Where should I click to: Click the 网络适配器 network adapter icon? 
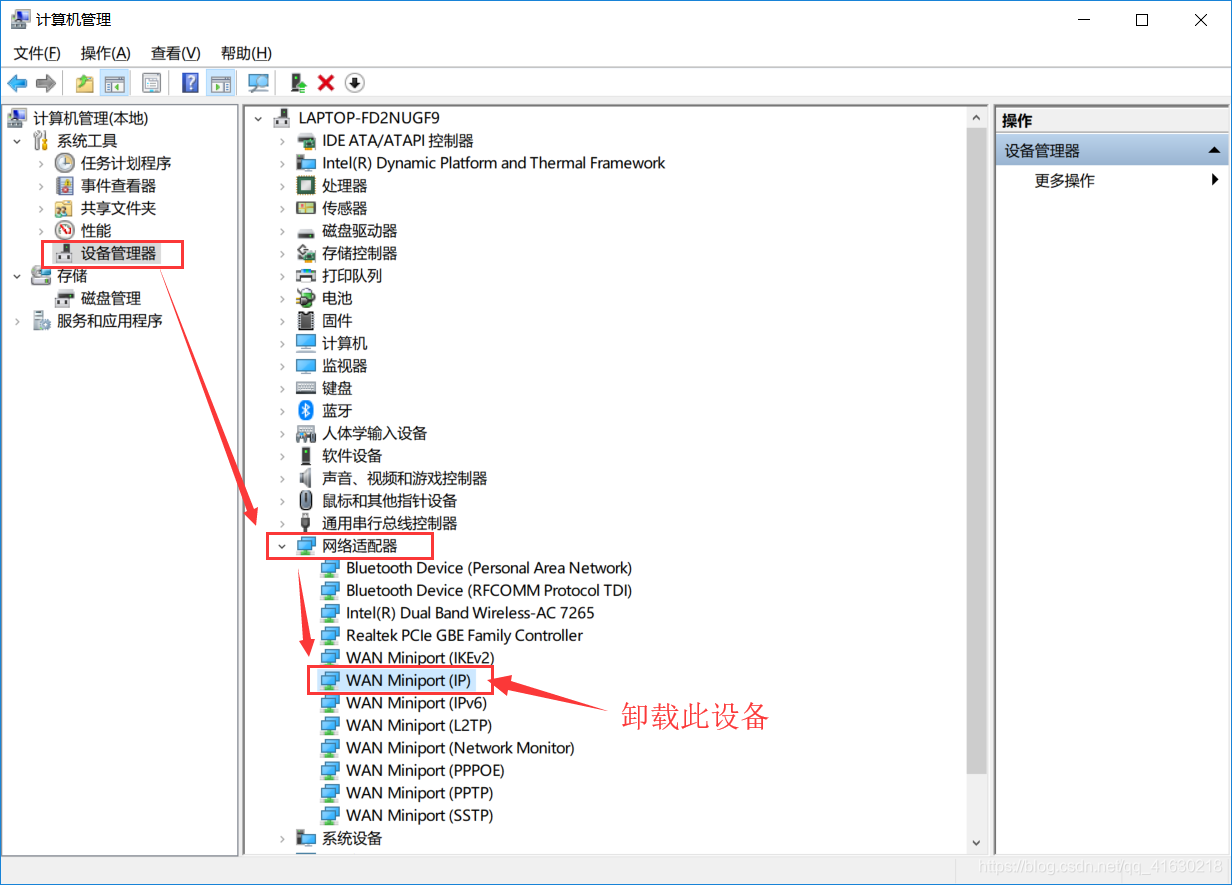coord(306,546)
